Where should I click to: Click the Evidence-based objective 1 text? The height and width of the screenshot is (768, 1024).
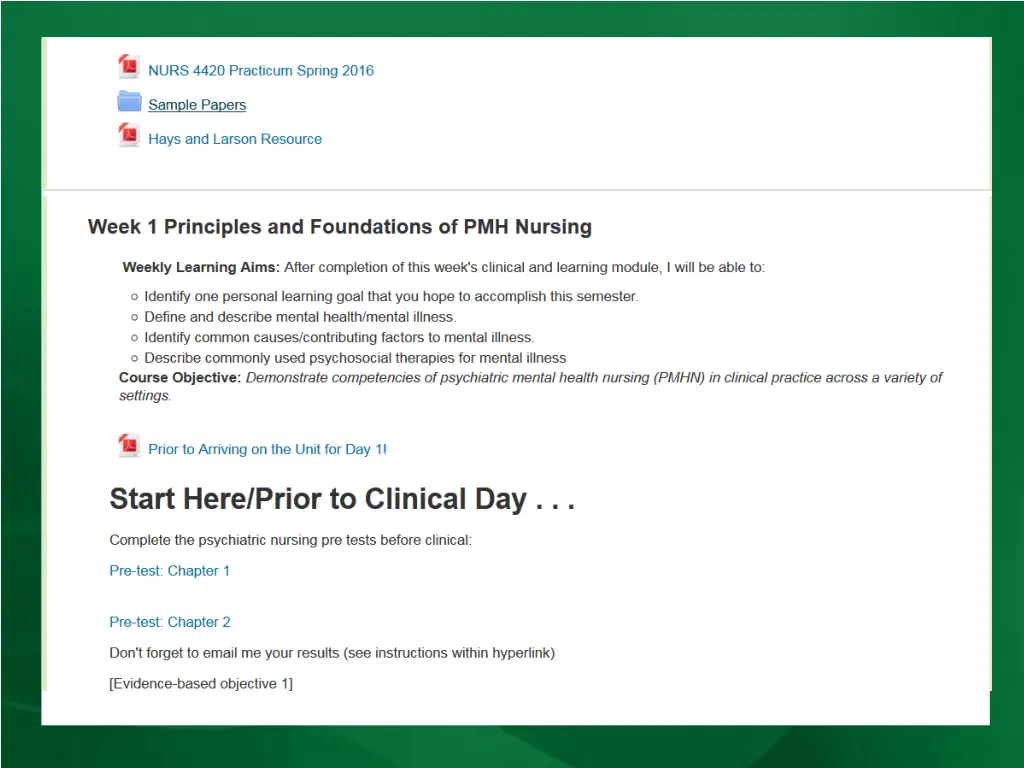tap(201, 684)
